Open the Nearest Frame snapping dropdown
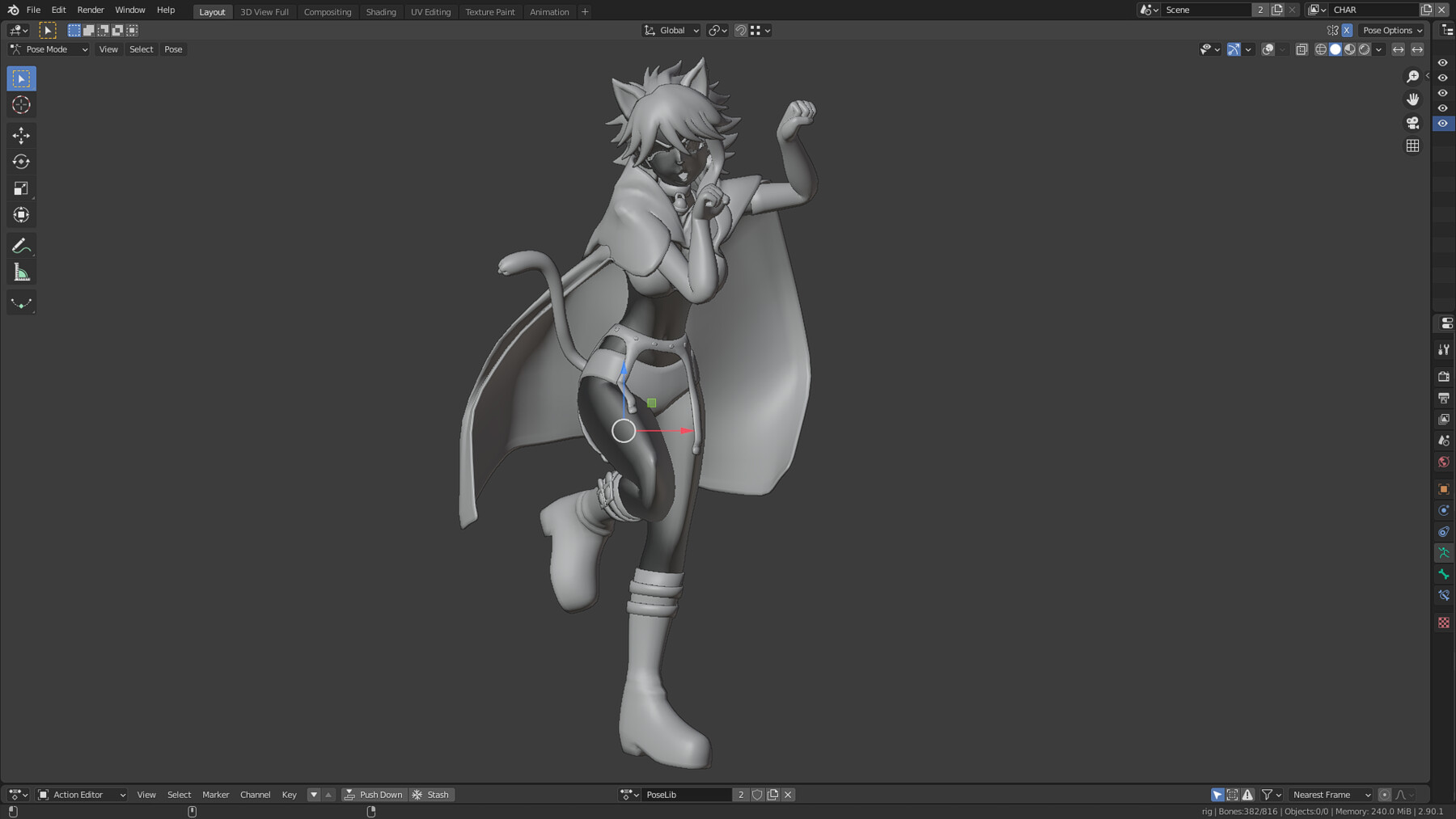The height and width of the screenshot is (819, 1456). pos(1329,795)
